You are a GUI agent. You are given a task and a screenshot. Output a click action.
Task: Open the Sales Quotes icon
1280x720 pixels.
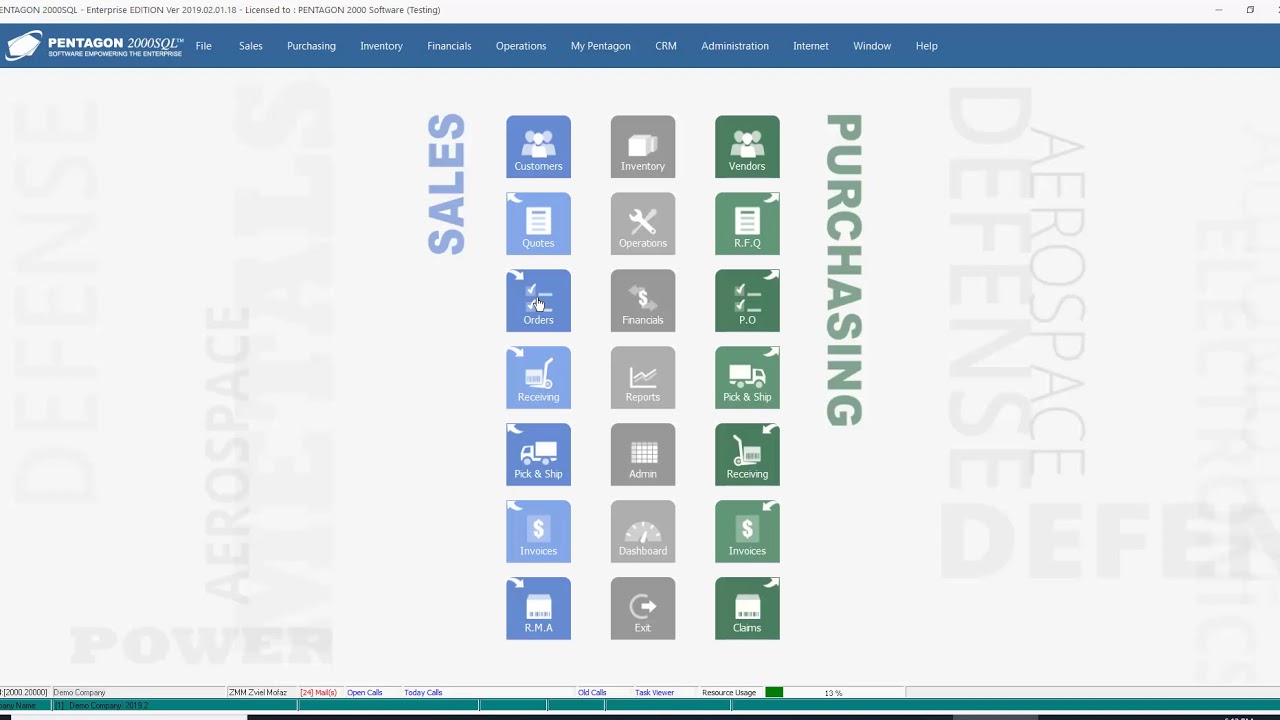click(x=538, y=224)
